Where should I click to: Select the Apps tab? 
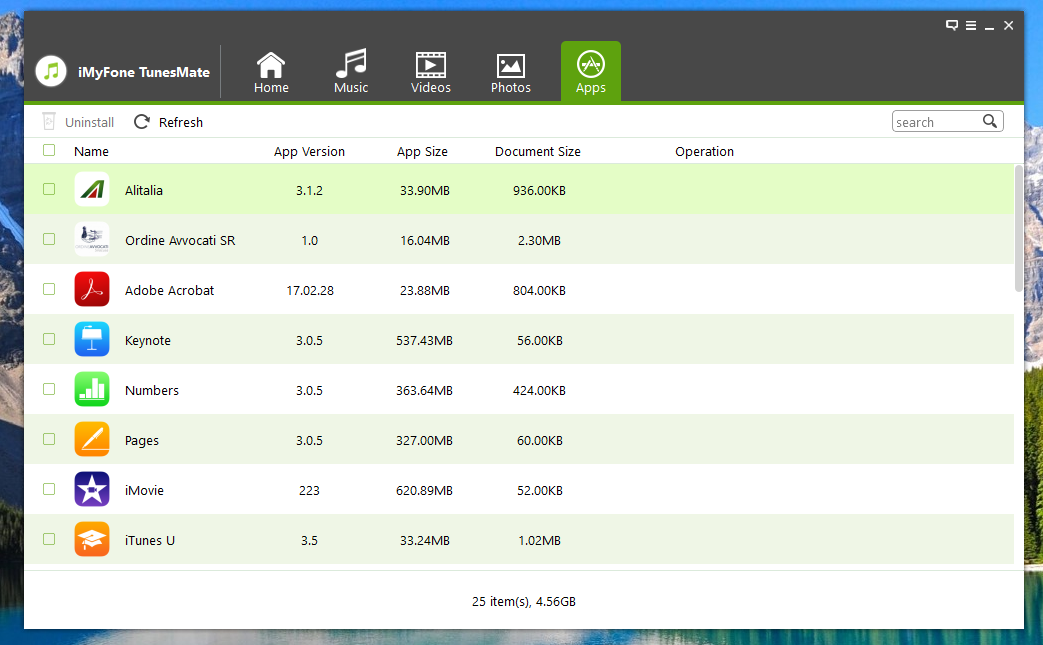[x=591, y=71]
